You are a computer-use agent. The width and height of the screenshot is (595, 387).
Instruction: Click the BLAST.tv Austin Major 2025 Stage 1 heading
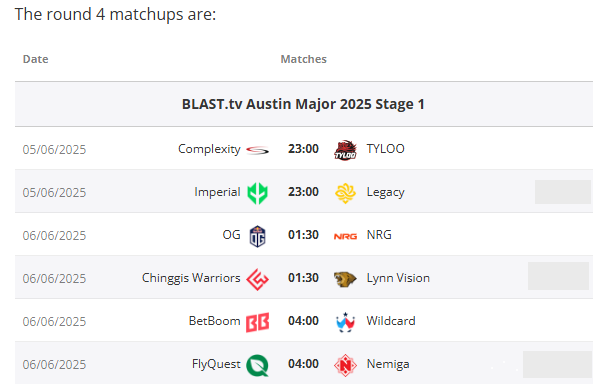303,104
